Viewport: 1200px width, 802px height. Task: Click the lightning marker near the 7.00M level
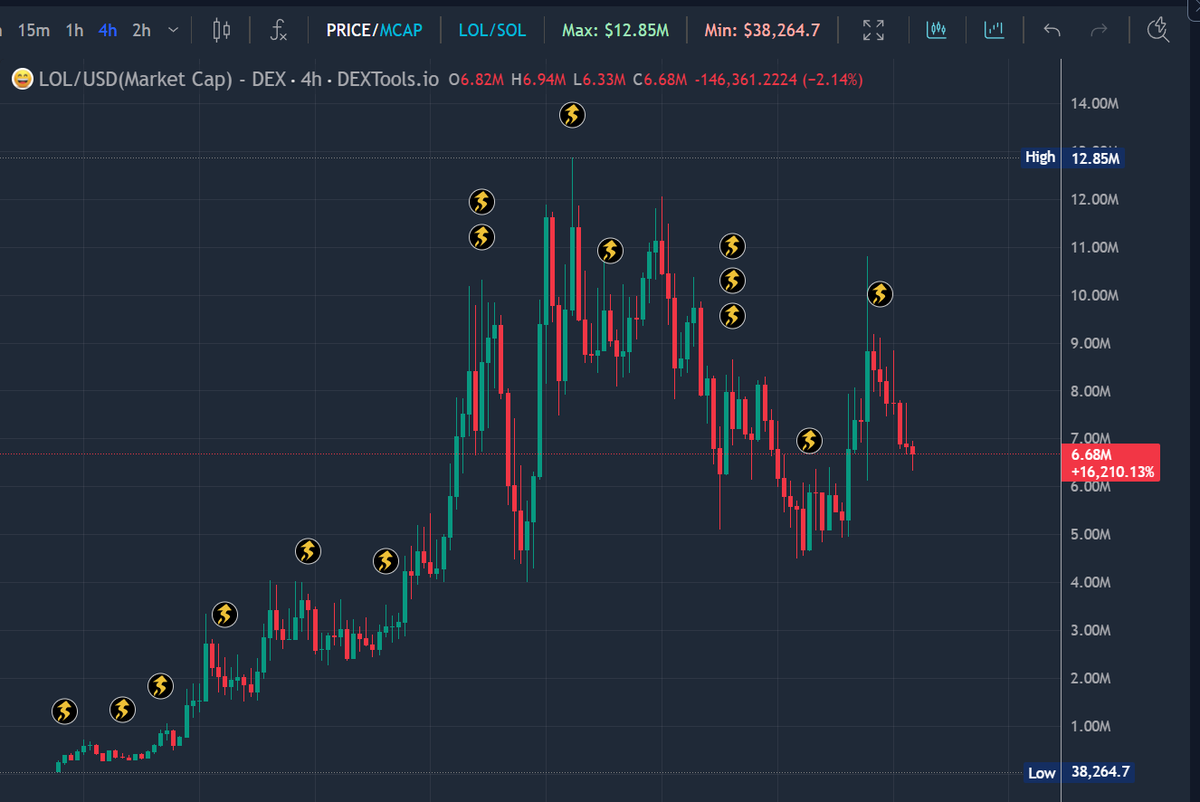(x=809, y=440)
